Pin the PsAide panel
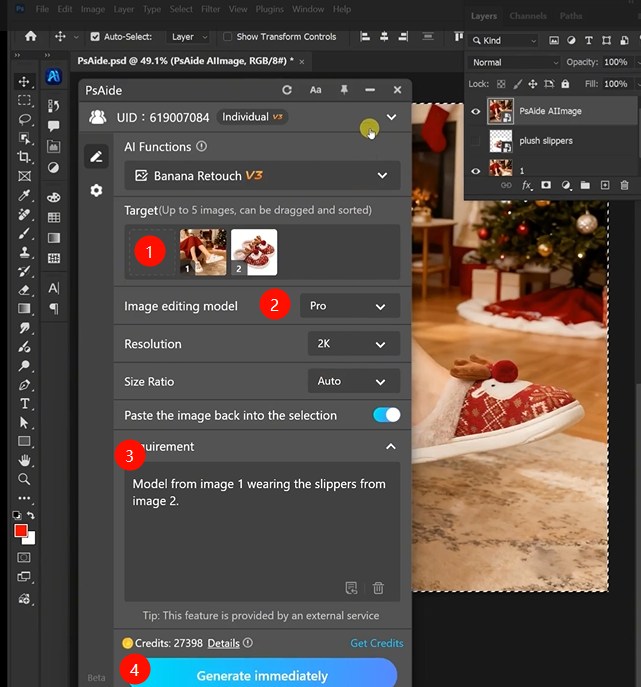641x687 pixels. (x=343, y=90)
